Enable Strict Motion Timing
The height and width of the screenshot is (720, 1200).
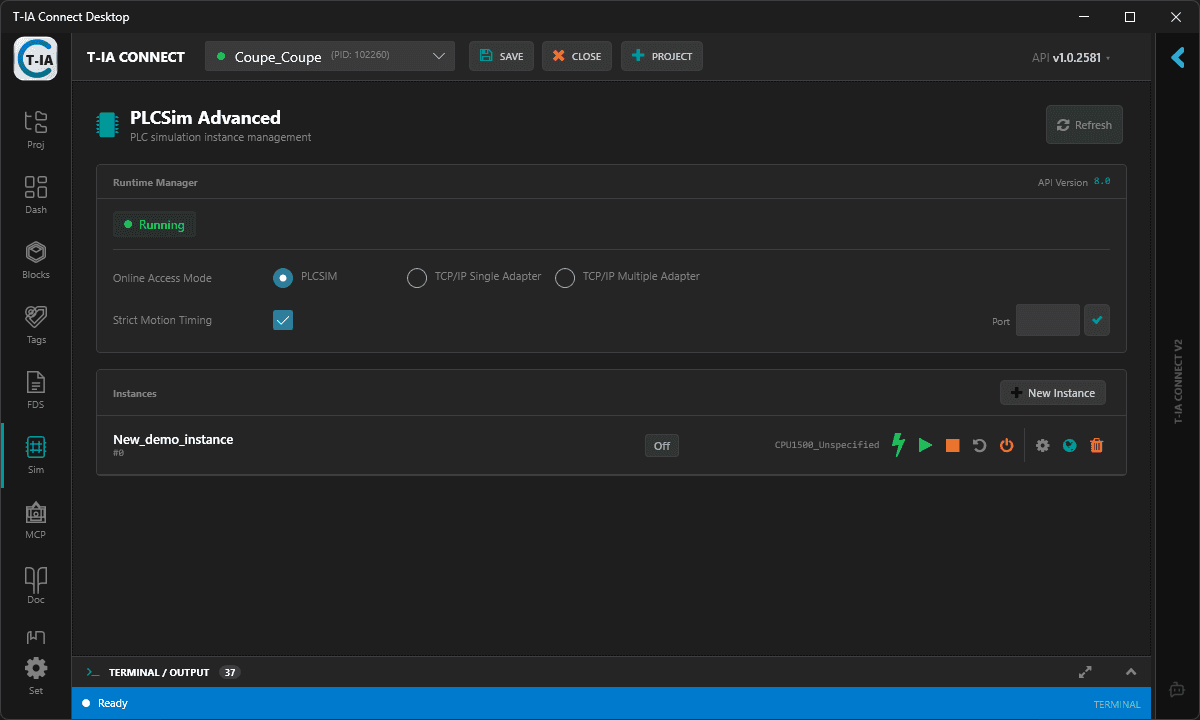pos(283,320)
